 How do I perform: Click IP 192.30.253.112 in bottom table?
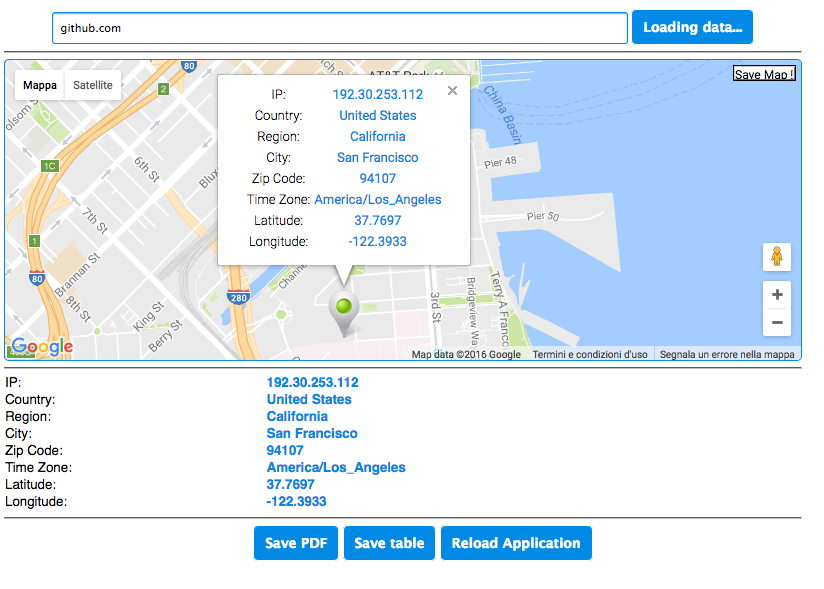313,383
